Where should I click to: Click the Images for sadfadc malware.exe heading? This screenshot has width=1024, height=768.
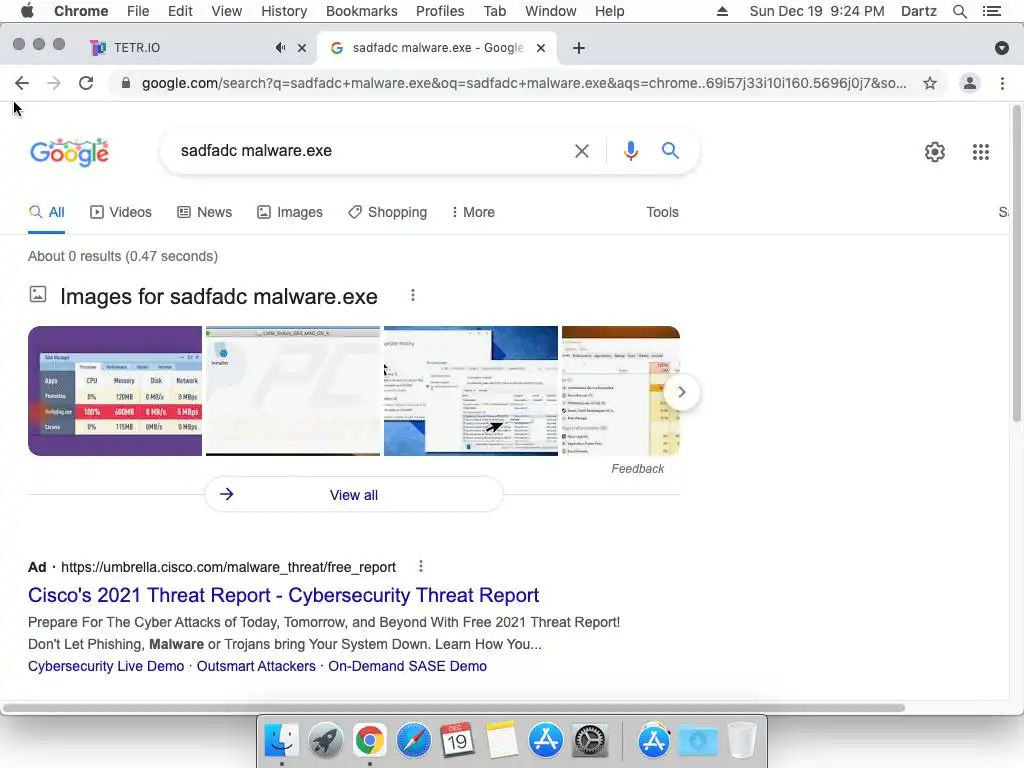219,296
